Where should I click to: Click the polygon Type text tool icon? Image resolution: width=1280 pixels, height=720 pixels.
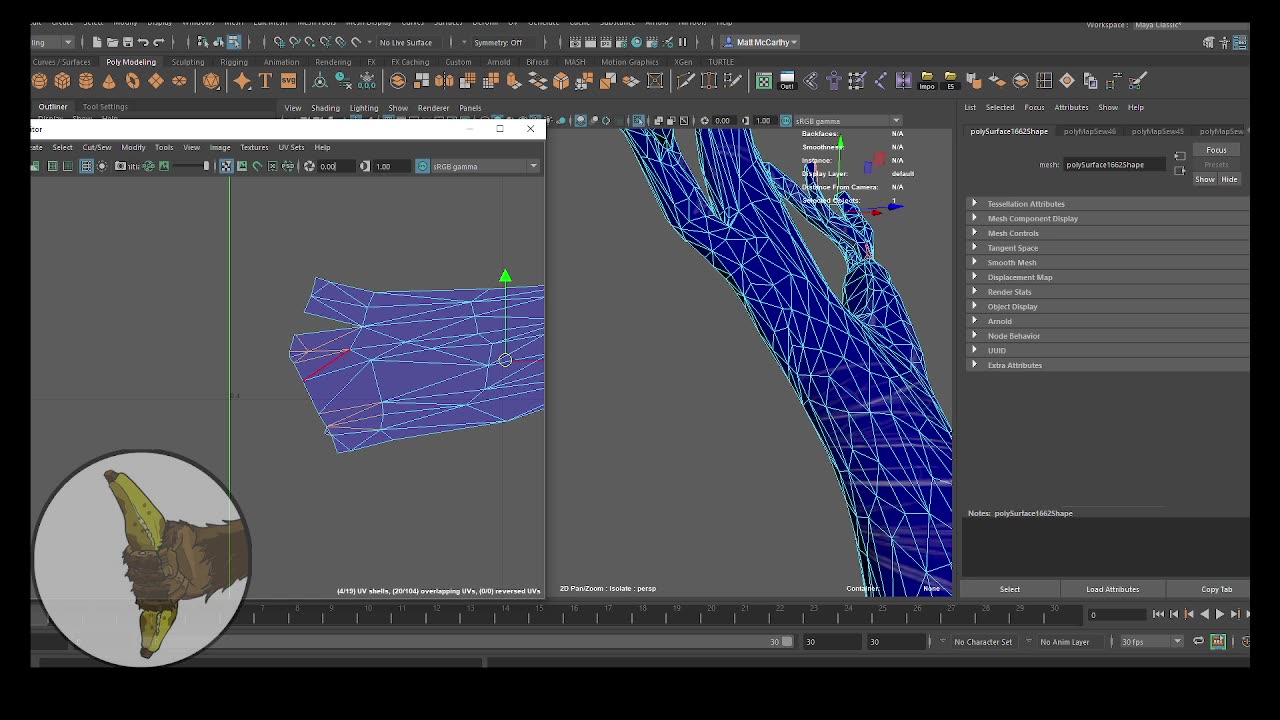[265, 81]
